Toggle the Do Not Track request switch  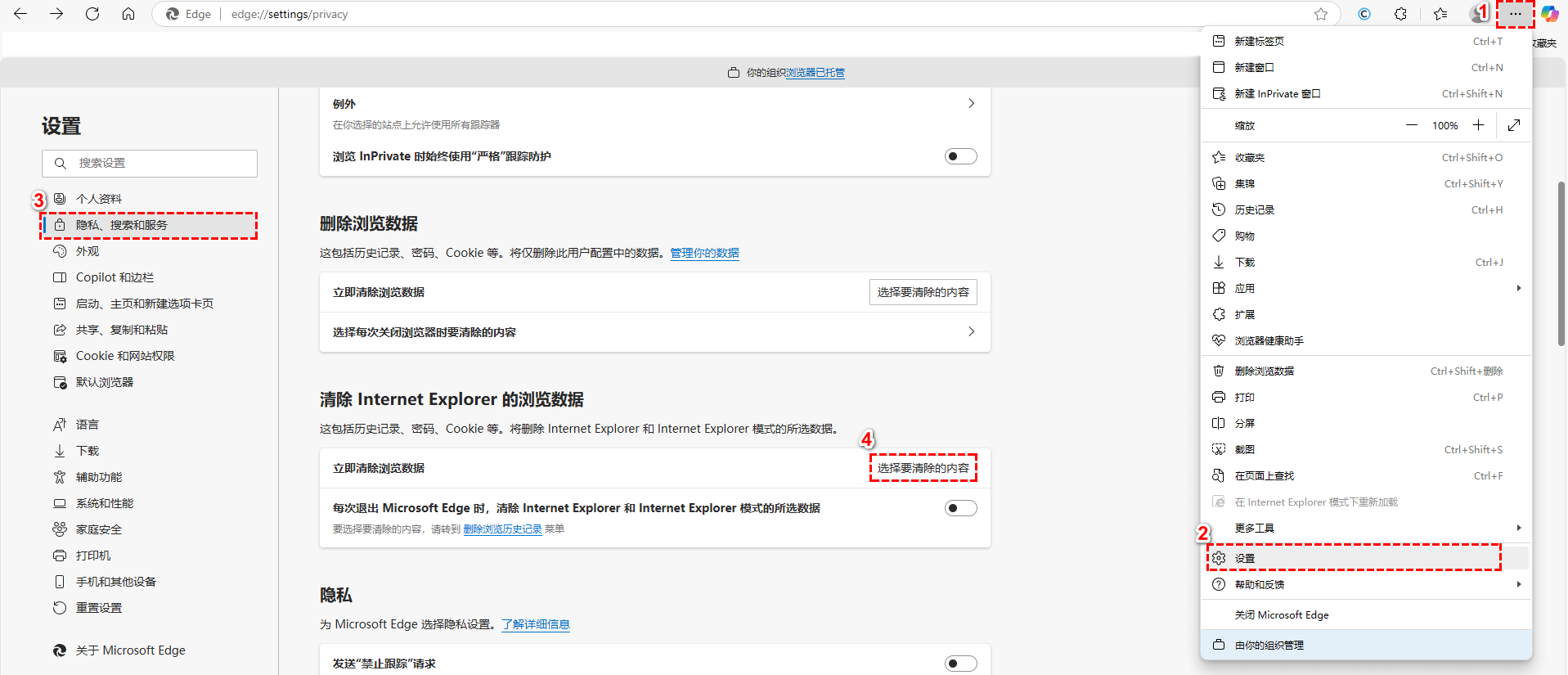960,663
